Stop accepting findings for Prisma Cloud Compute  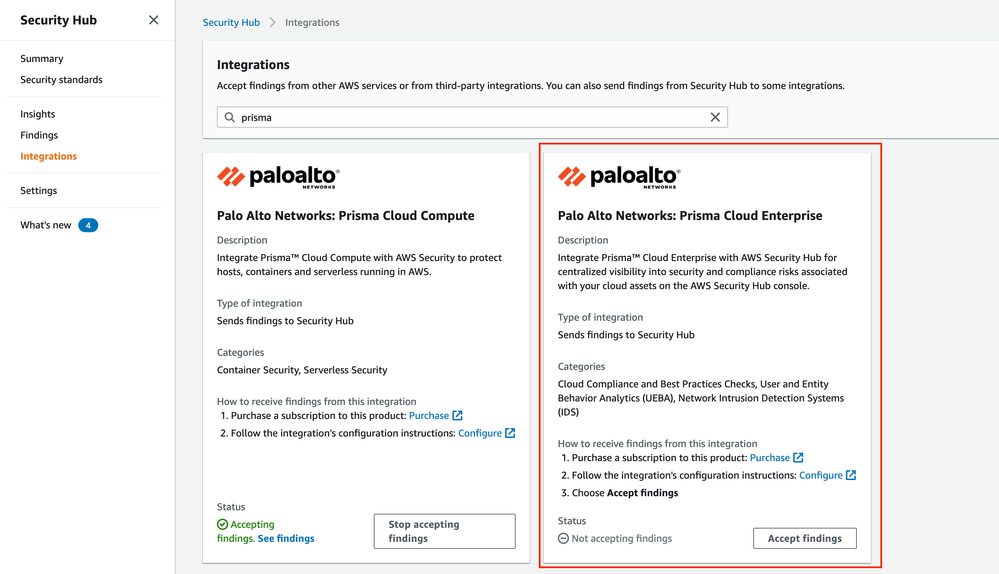(x=445, y=531)
